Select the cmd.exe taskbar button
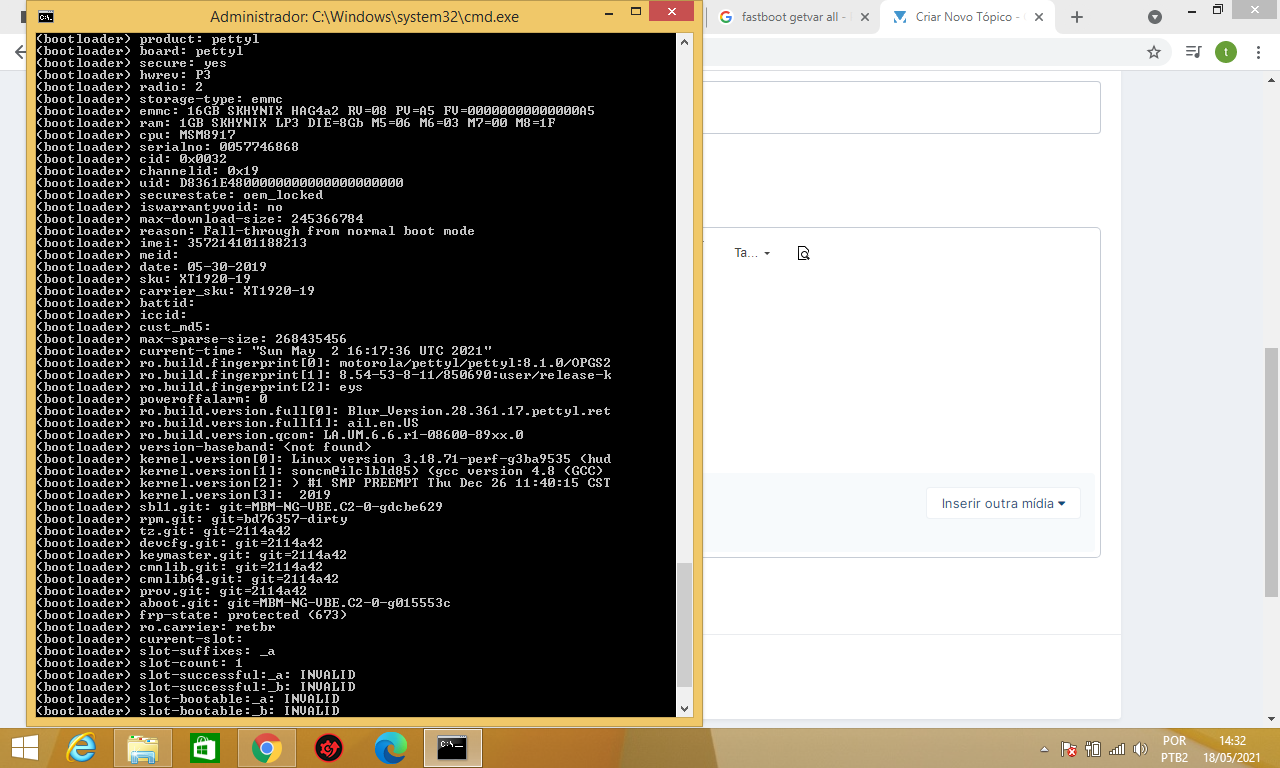 pyautogui.click(x=452, y=747)
